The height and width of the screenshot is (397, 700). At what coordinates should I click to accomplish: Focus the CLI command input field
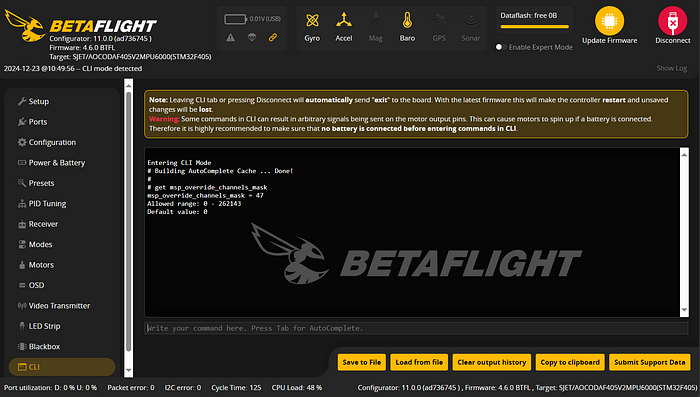pyautogui.click(x=416, y=328)
